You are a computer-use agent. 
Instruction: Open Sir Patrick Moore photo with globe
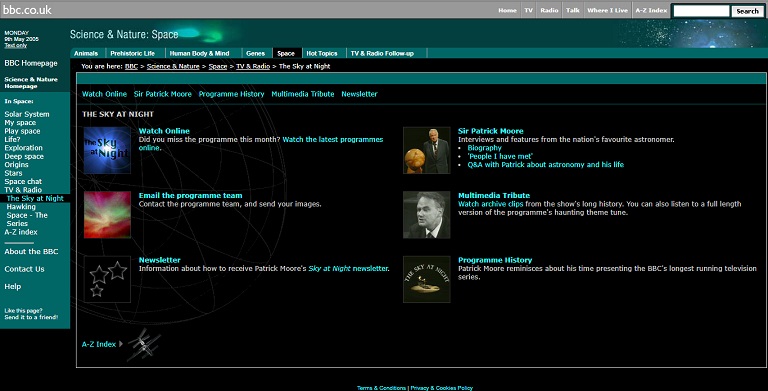click(x=427, y=150)
